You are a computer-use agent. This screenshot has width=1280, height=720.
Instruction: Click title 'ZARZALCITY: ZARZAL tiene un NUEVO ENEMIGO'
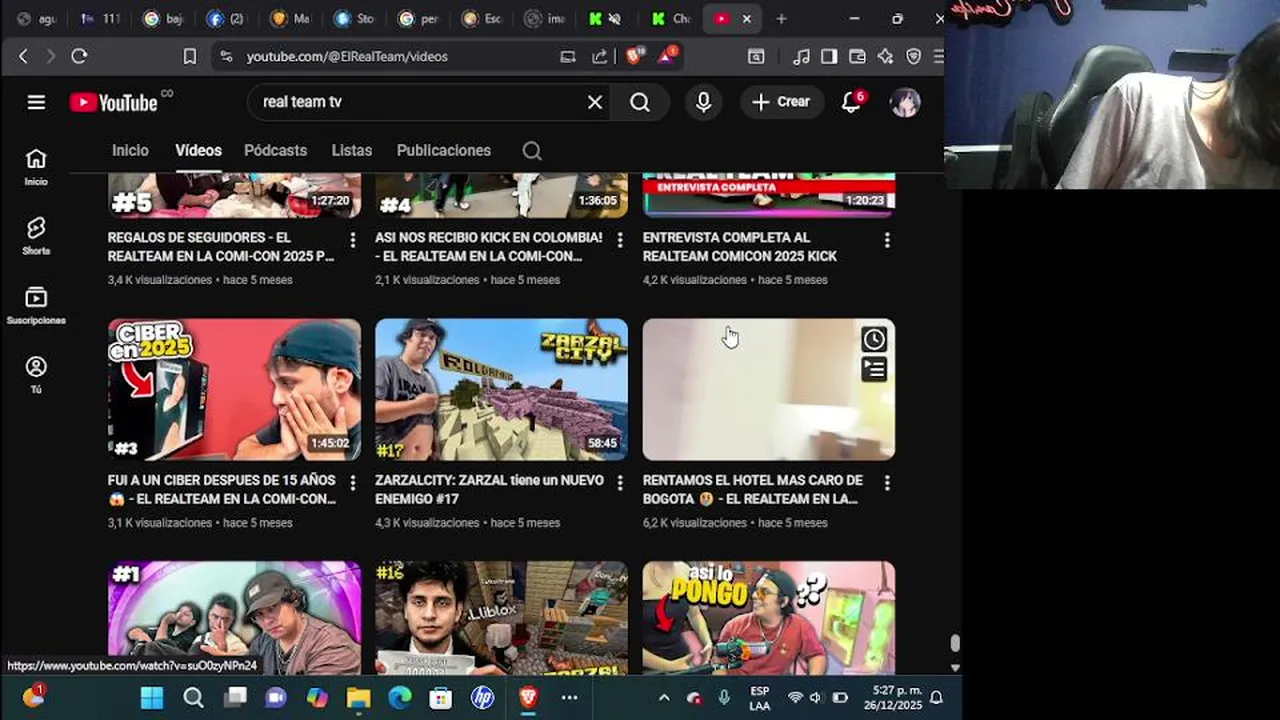pyautogui.click(x=489, y=490)
